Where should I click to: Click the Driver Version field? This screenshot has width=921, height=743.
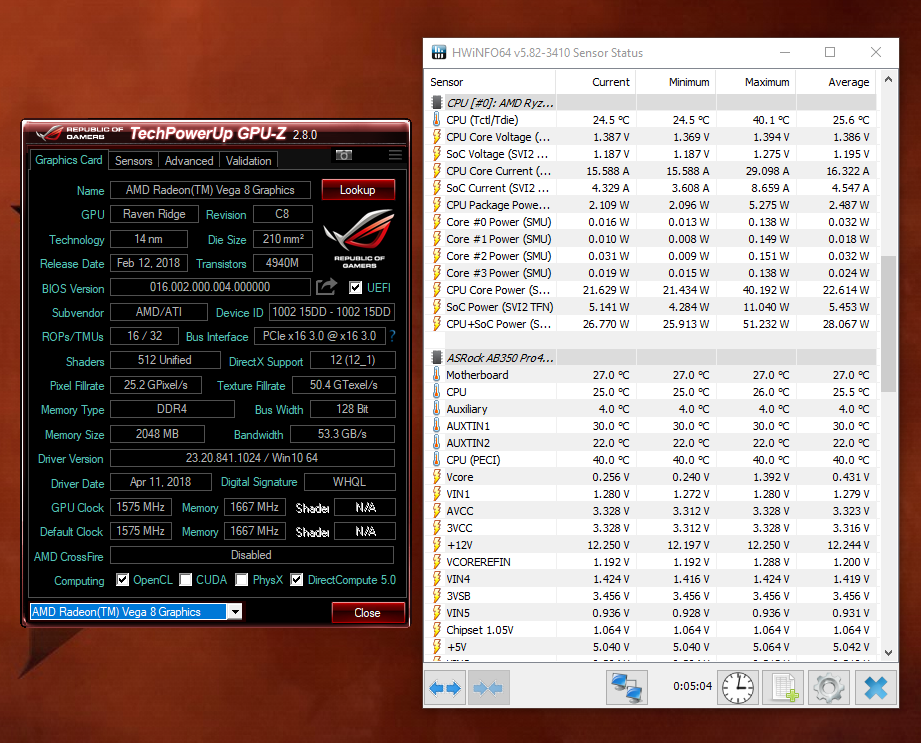coord(252,458)
